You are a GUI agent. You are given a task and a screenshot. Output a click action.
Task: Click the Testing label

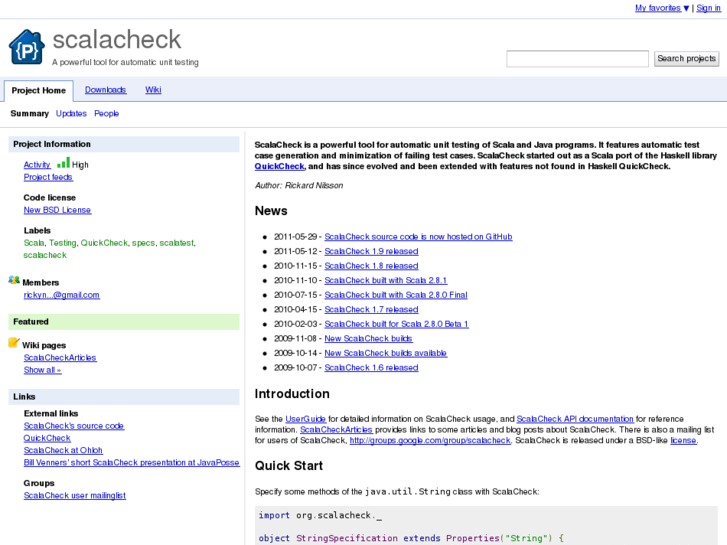(x=63, y=243)
